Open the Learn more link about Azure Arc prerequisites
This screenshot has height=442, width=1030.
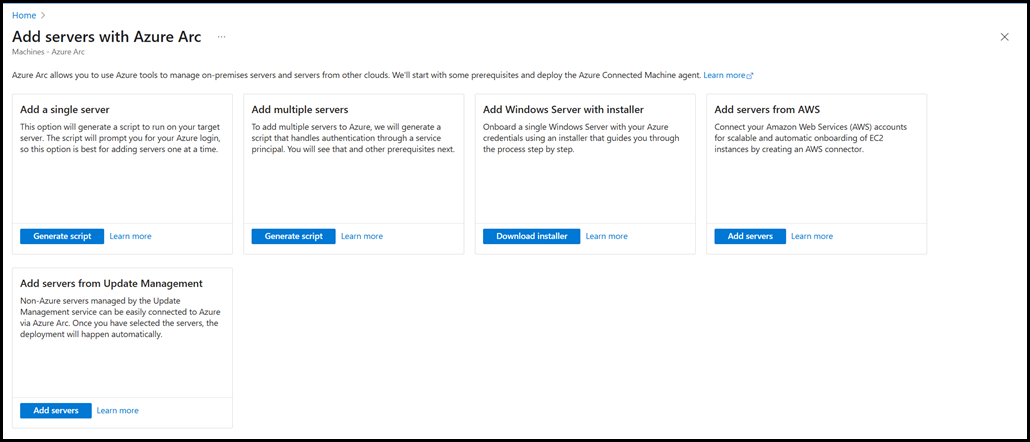724,75
